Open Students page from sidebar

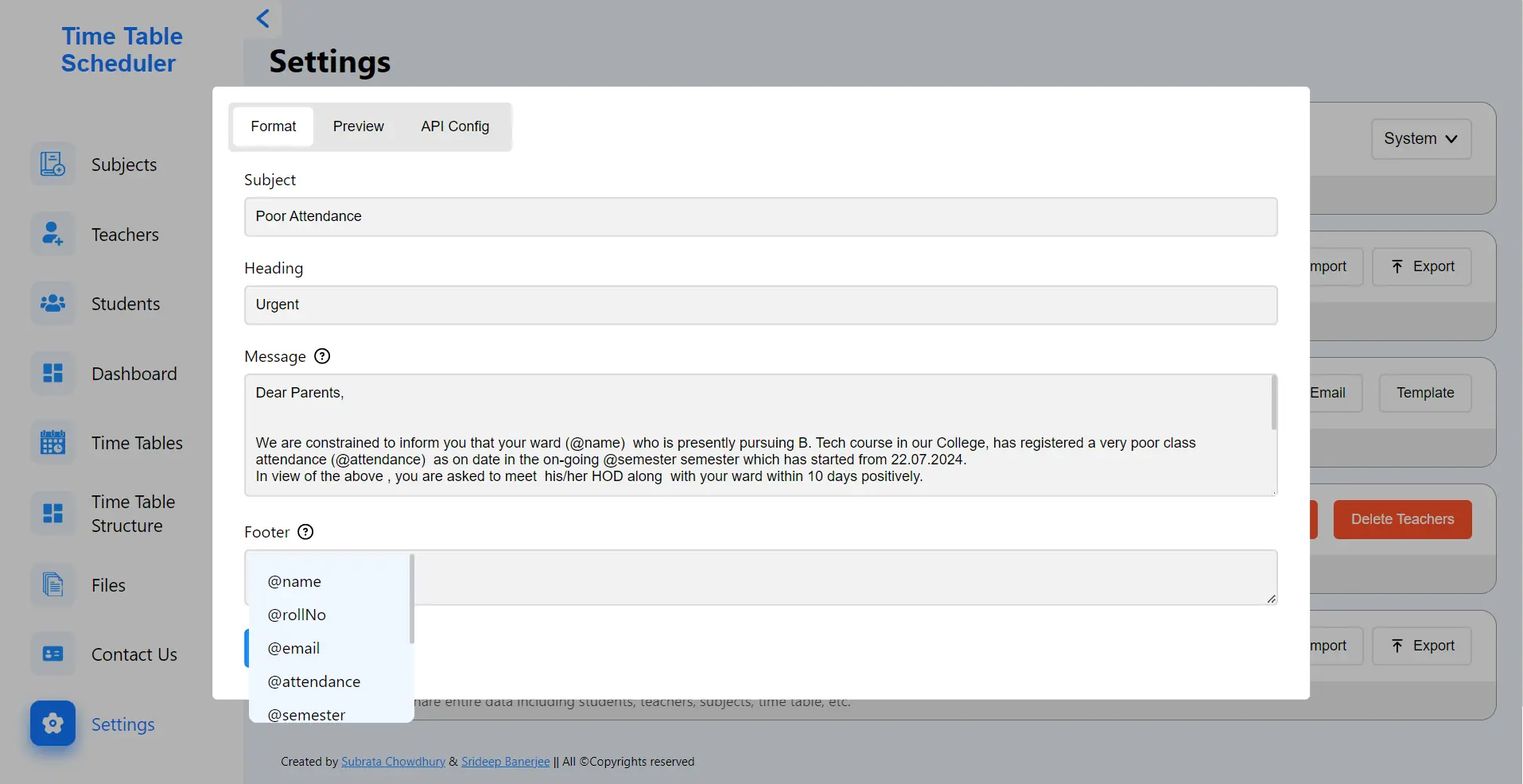pos(126,304)
